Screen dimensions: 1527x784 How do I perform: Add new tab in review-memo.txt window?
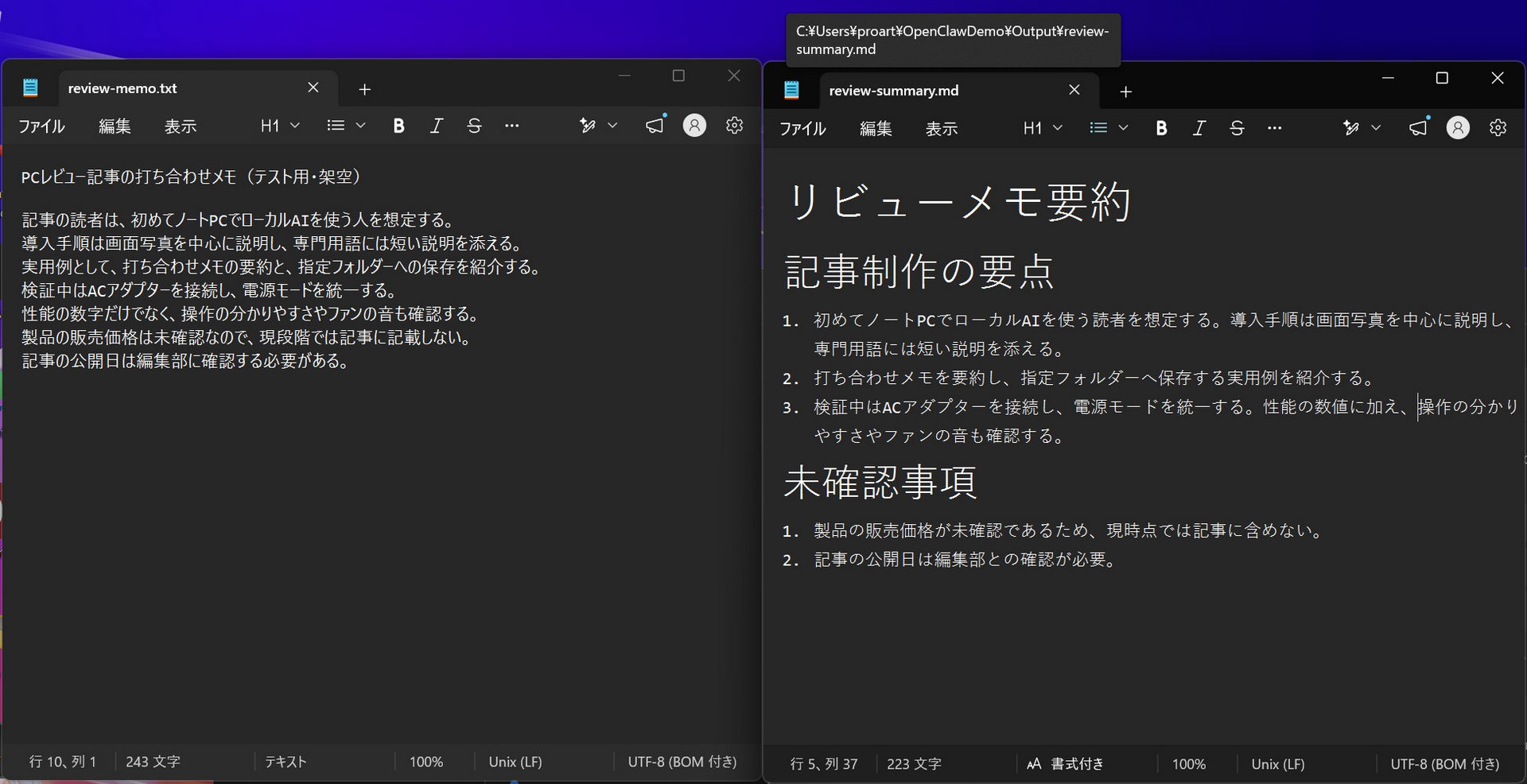point(365,90)
